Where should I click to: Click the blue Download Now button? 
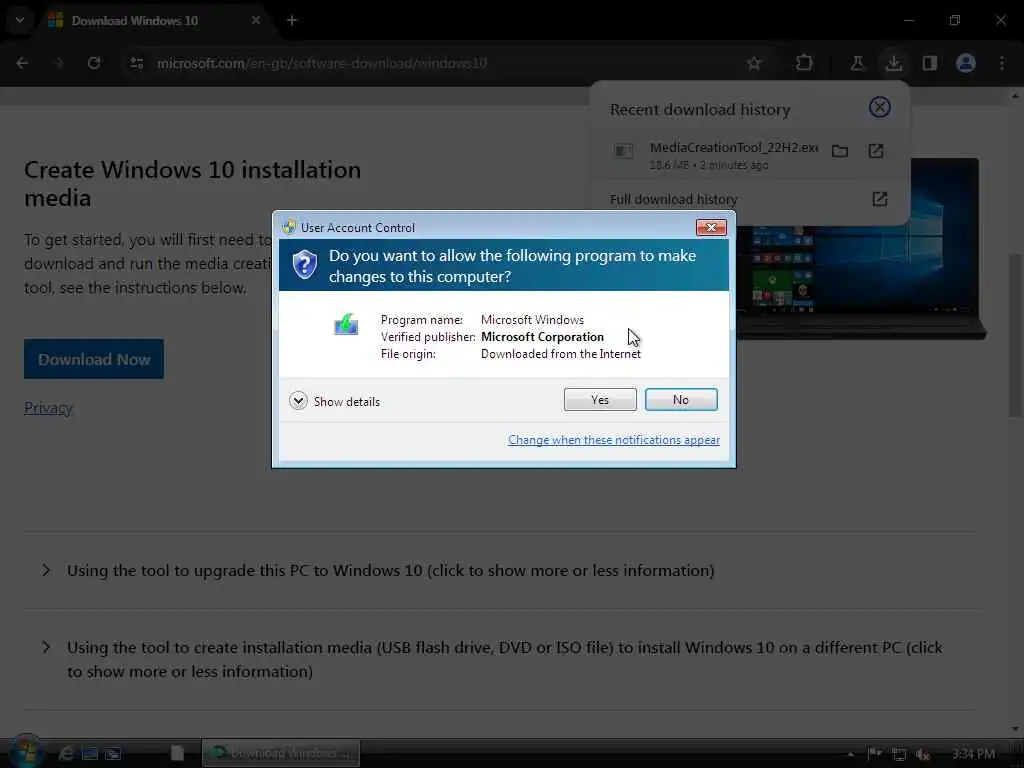click(x=94, y=359)
